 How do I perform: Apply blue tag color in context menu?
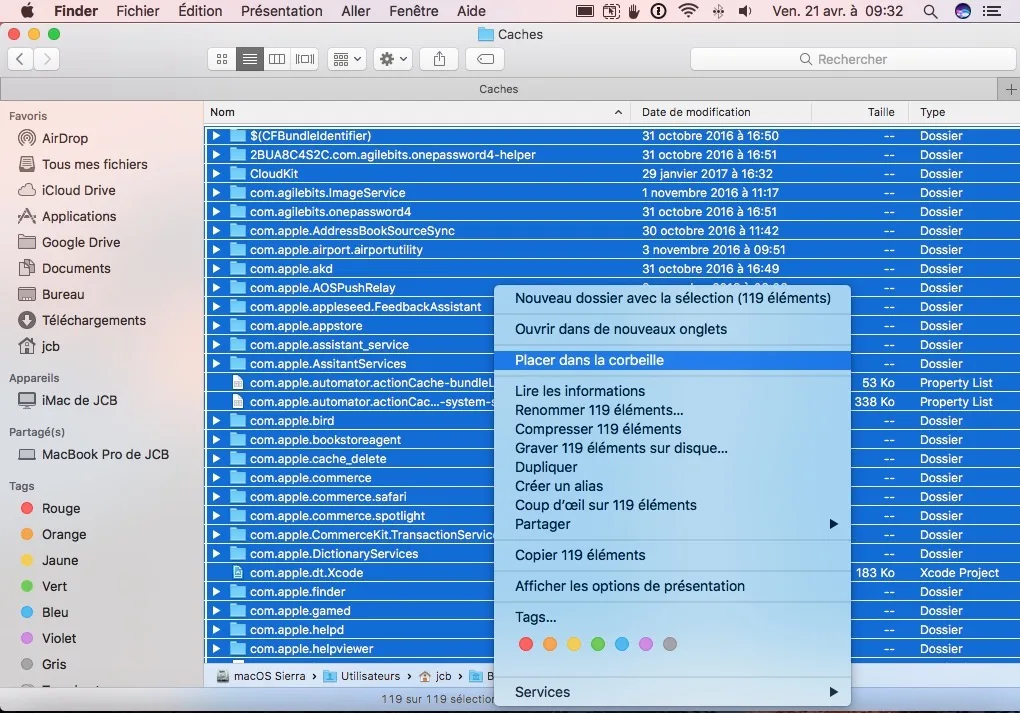pyautogui.click(x=622, y=644)
